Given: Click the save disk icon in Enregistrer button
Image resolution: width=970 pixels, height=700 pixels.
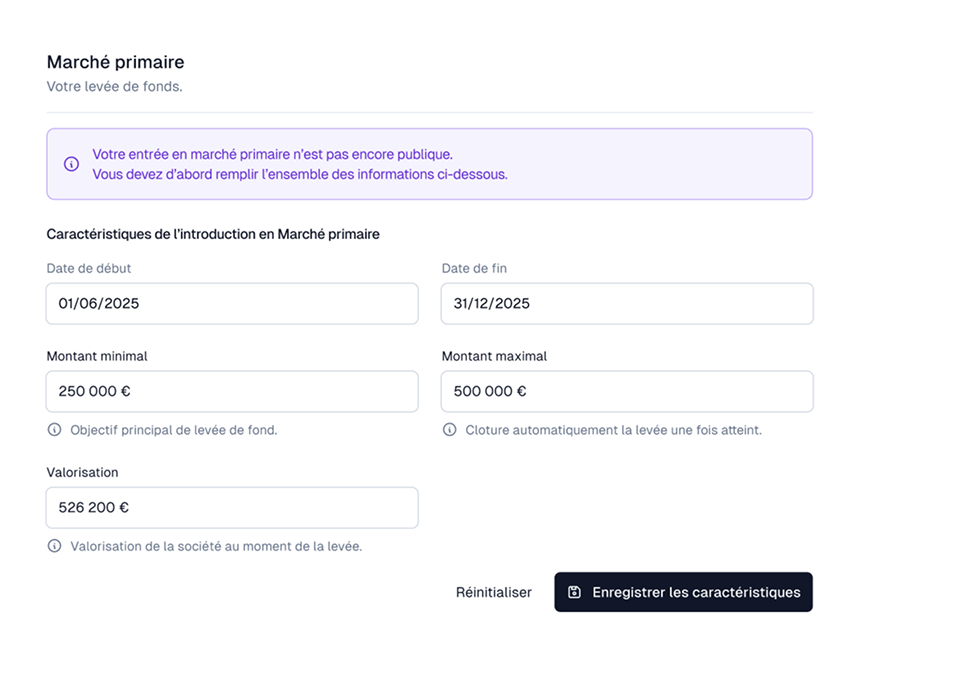Looking at the screenshot, I should [574, 592].
